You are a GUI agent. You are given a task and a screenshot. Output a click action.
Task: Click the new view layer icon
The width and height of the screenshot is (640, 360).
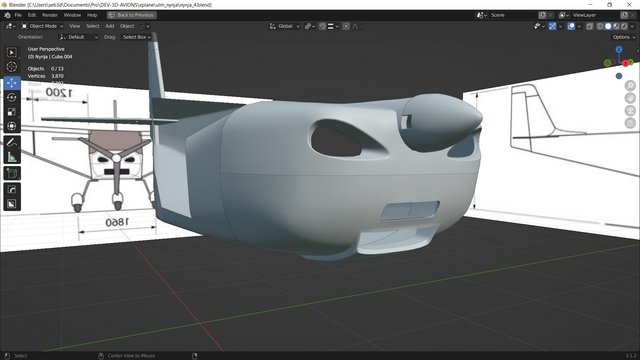coord(624,15)
